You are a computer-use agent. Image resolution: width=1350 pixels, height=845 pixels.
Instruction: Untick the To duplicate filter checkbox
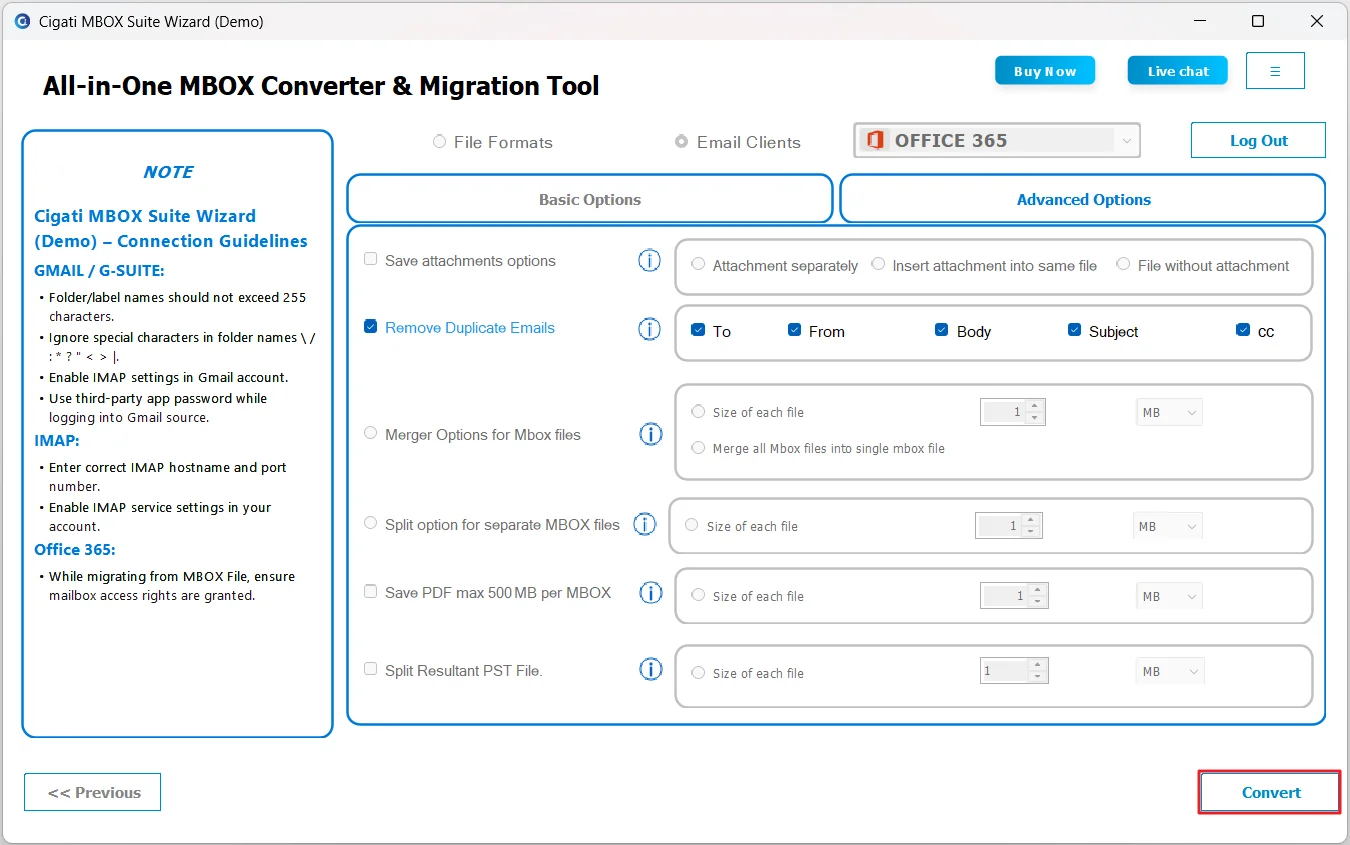click(x=698, y=330)
